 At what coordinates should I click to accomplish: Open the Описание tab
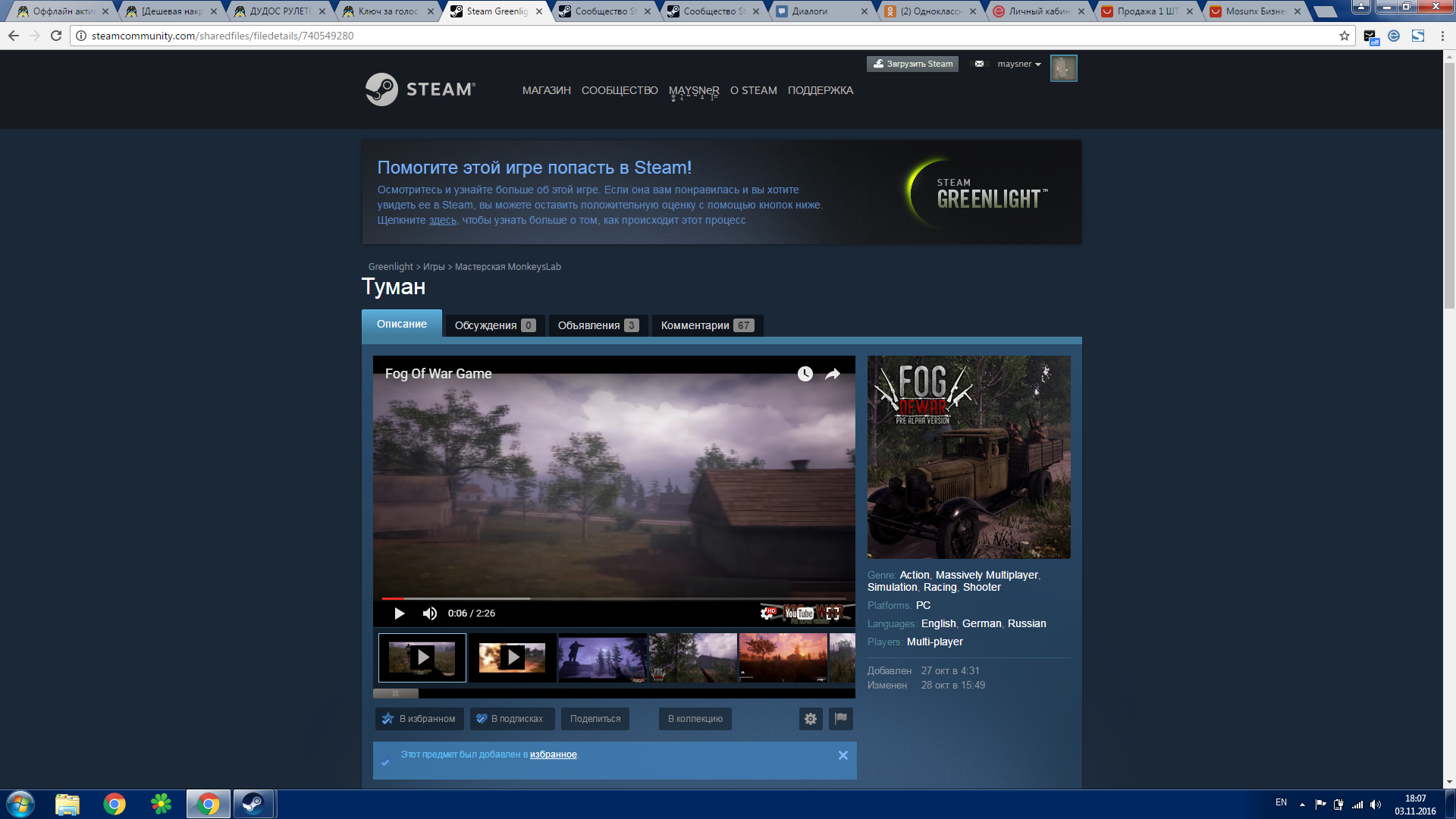[x=402, y=324]
